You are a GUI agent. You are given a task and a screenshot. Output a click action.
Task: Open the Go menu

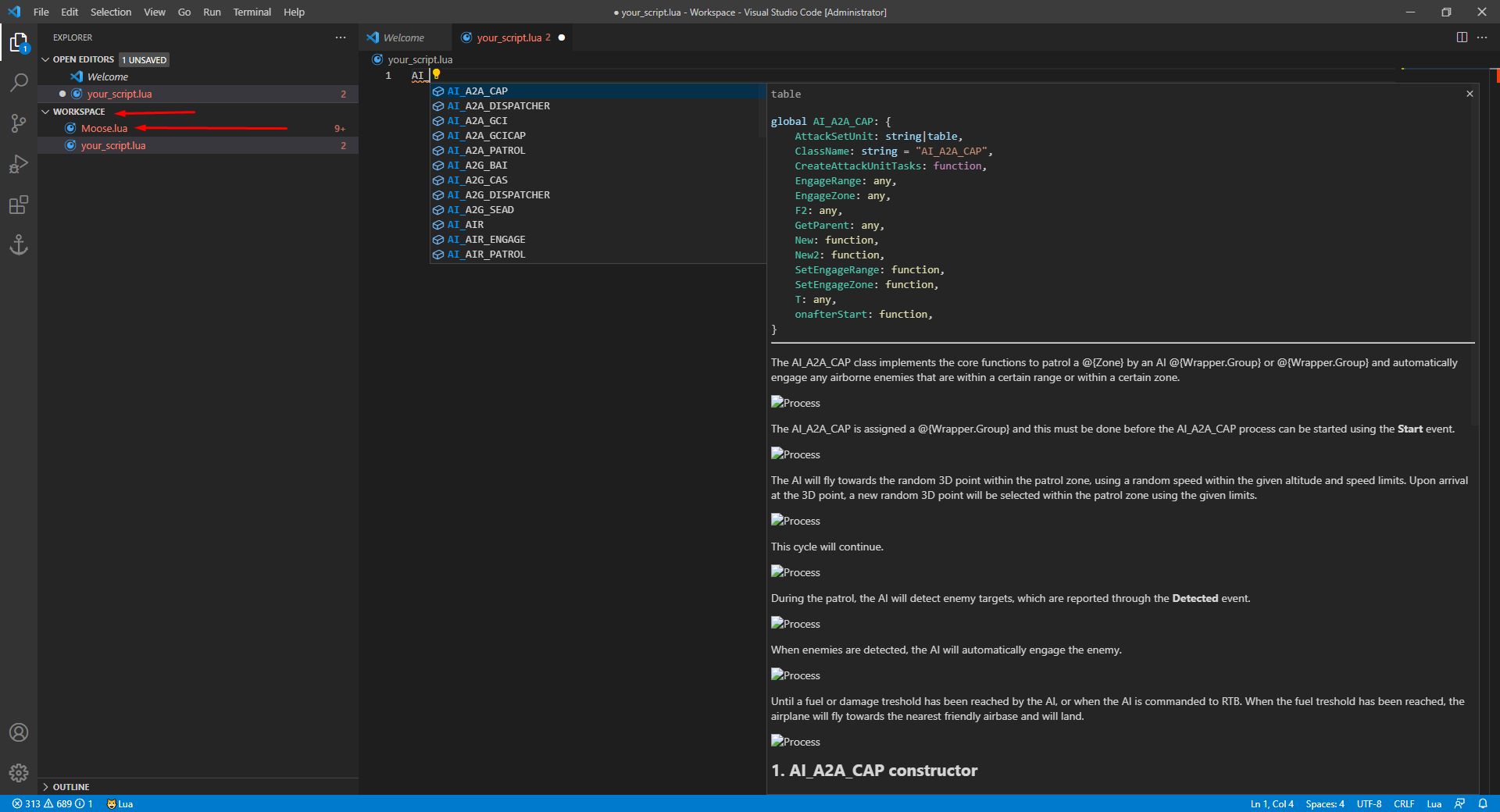pos(184,12)
